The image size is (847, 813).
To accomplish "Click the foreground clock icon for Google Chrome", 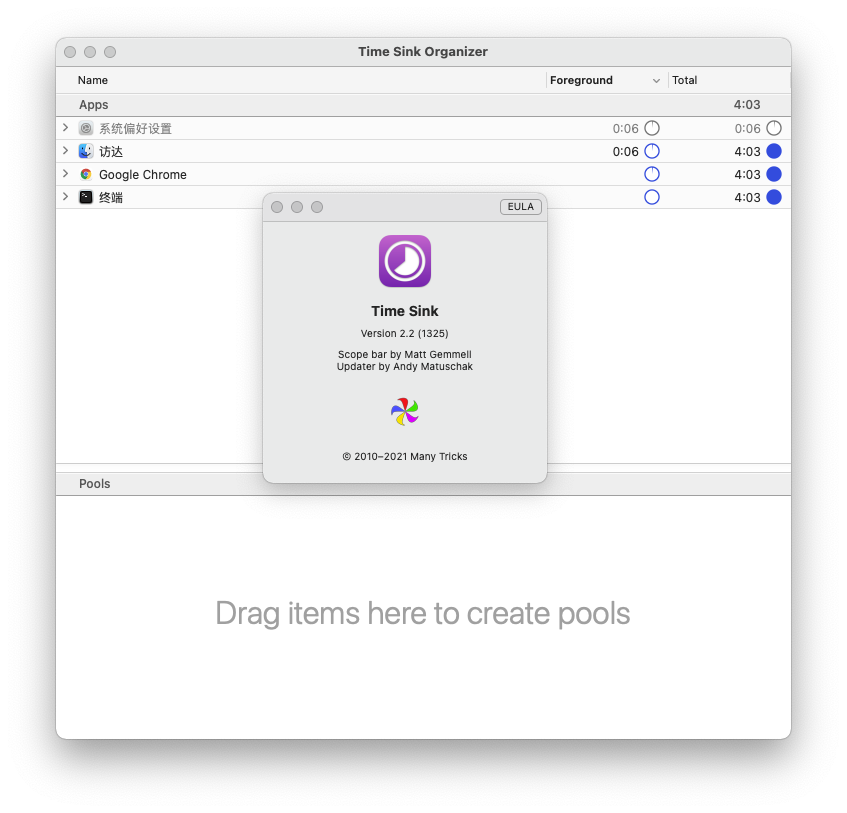I will [652, 174].
